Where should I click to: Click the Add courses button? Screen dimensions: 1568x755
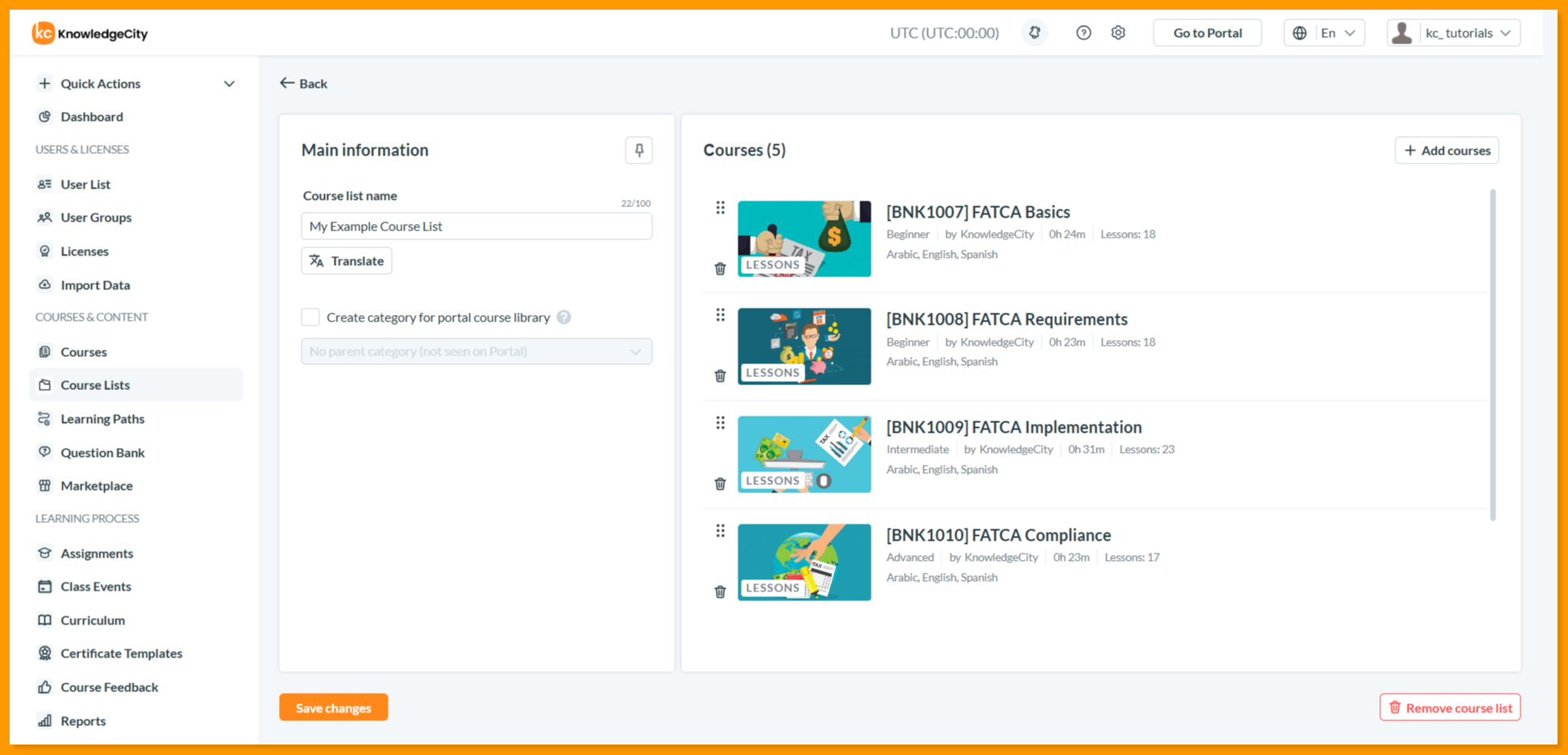click(x=1446, y=151)
